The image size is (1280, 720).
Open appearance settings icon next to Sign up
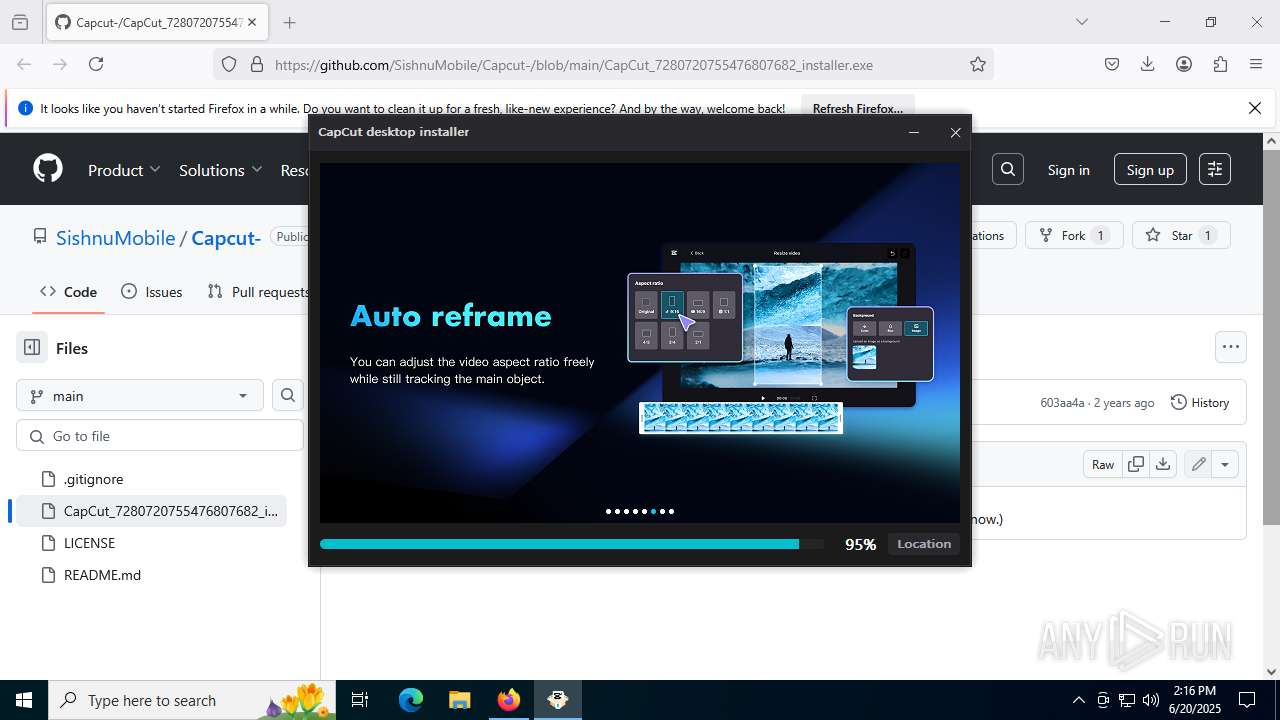1215,169
